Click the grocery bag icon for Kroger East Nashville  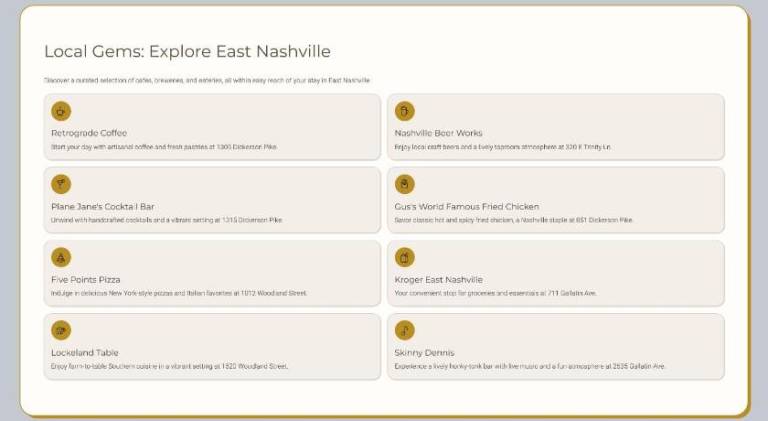click(x=405, y=257)
